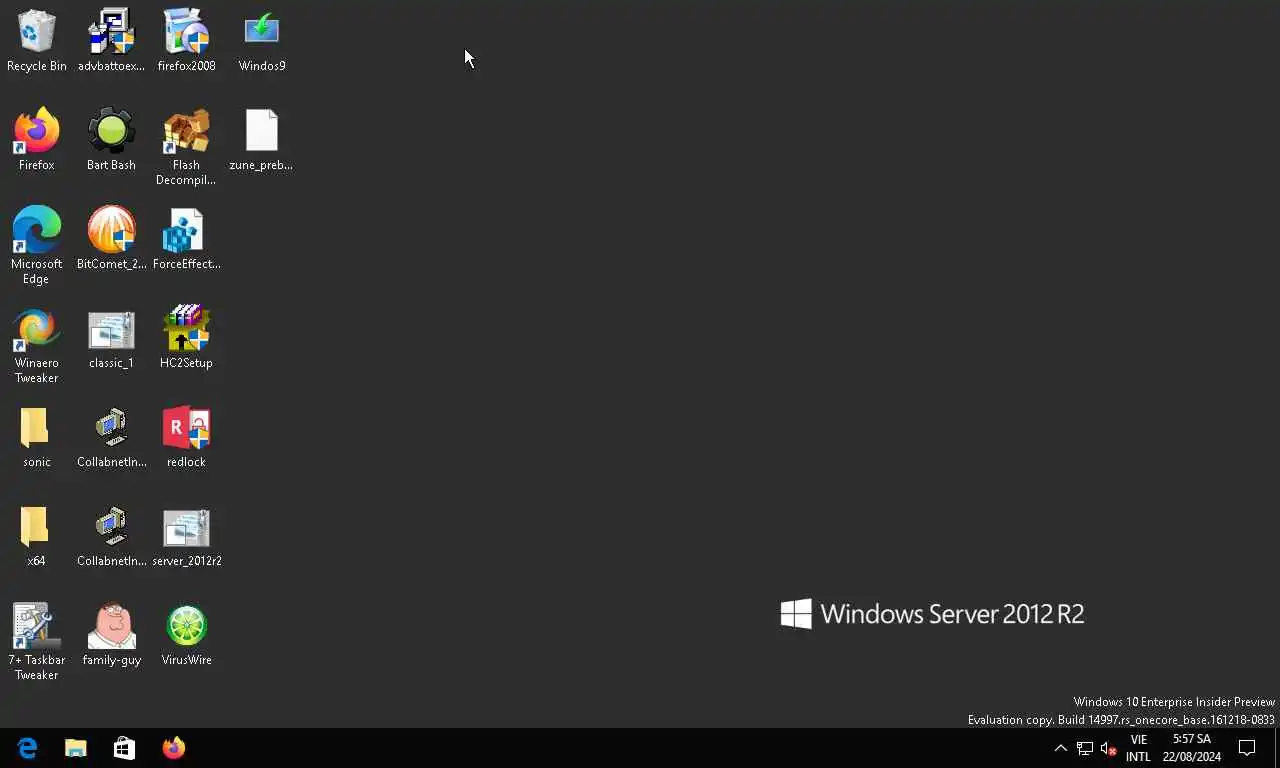The width and height of the screenshot is (1280, 768).
Task: Select the Collabnet icon beside the sonic folder
Action: pos(111,437)
